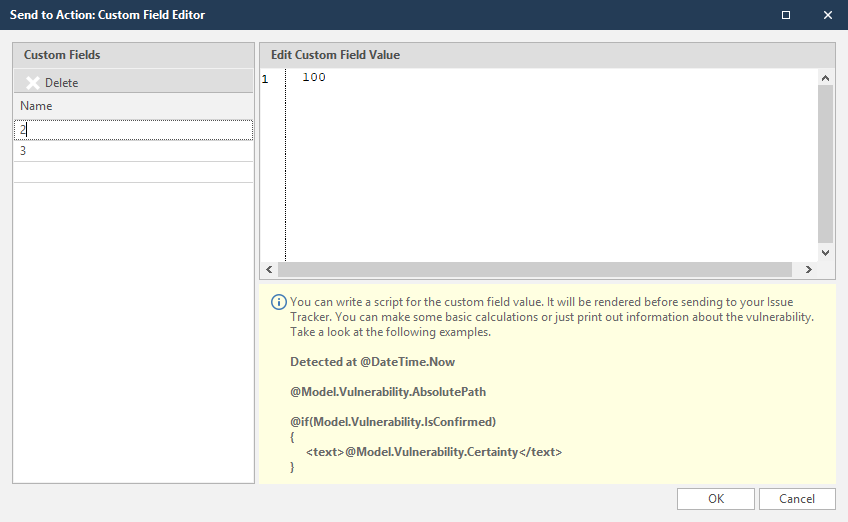848x522 pixels.
Task: Close the Custom Field Editor dialog
Action: [x=827, y=15]
